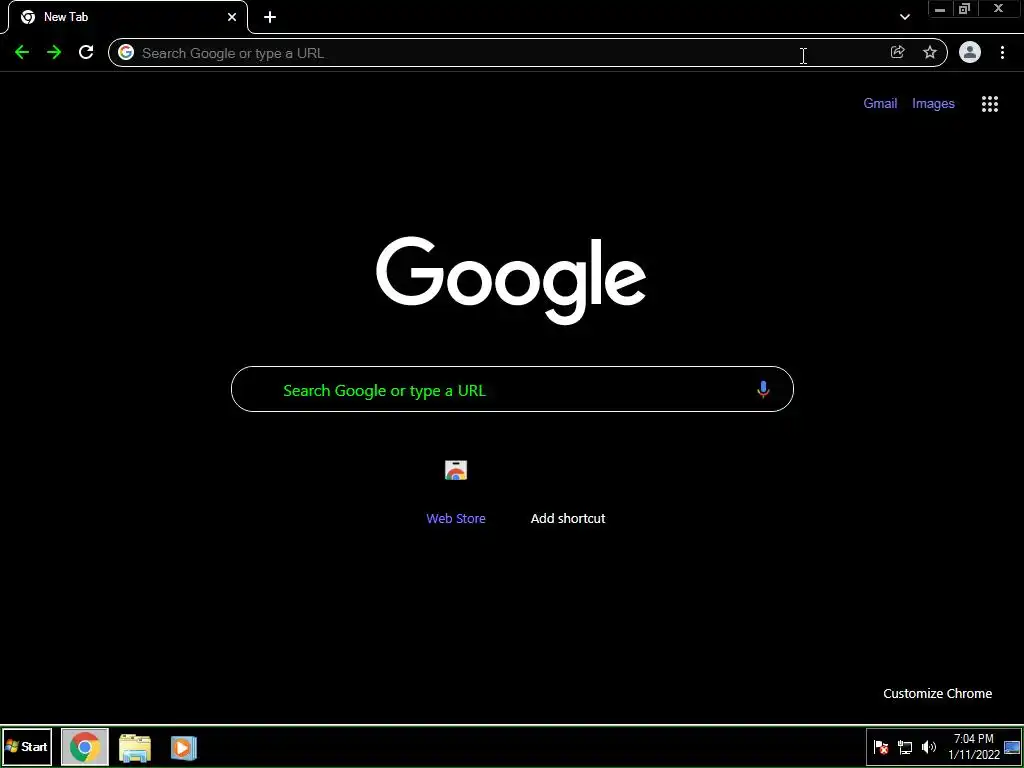
Task: Open the Web Store link label
Action: [x=456, y=519]
